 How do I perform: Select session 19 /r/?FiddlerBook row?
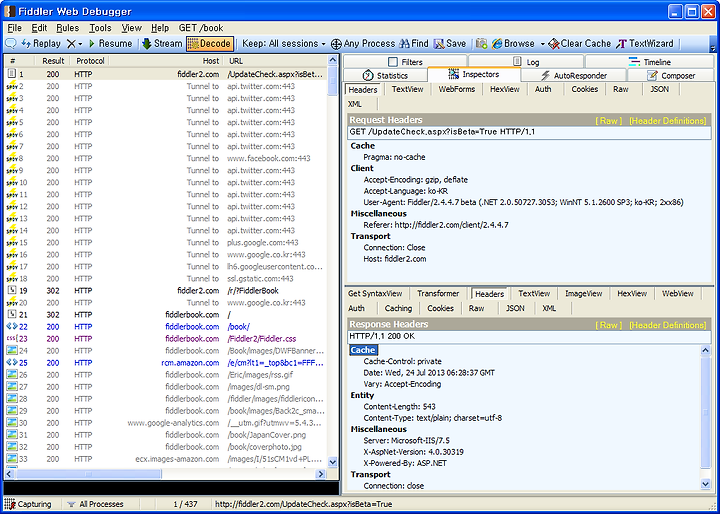tap(166, 290)
